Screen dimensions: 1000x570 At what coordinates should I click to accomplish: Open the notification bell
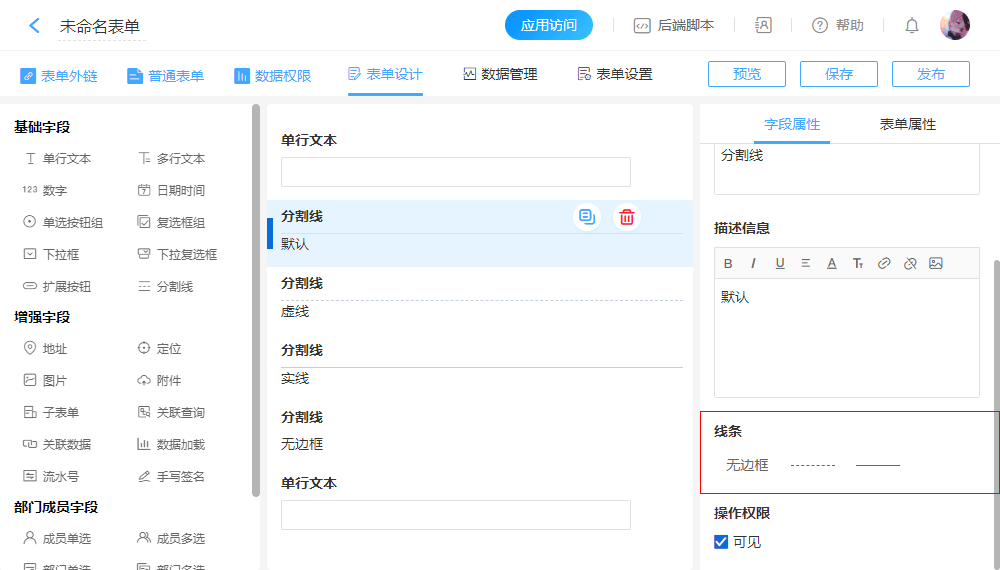912,26
